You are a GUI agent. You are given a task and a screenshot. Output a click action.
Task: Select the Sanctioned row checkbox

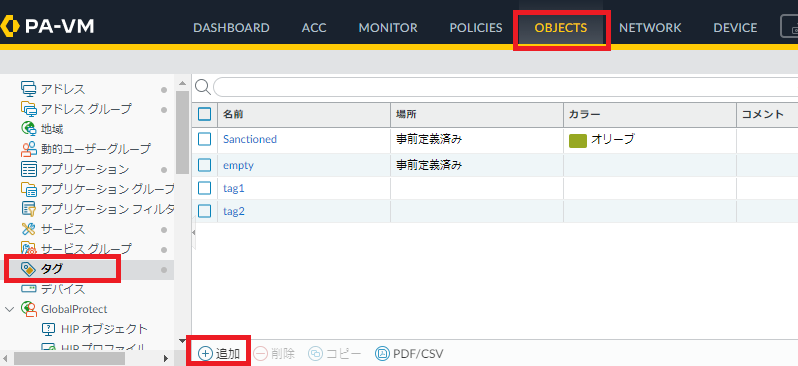pyautogui.click(x=204, y=139)
